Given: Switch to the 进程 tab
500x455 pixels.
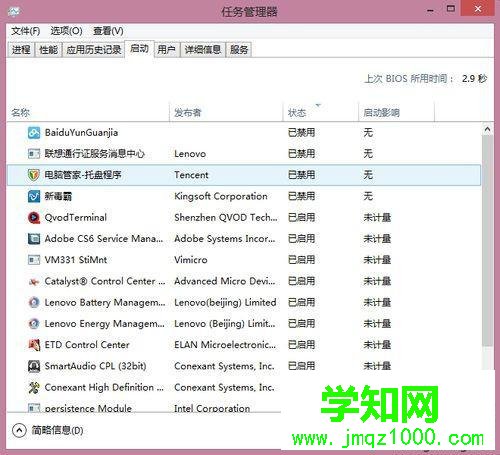Looking at the screenshot, I should (x=21, y=50).
